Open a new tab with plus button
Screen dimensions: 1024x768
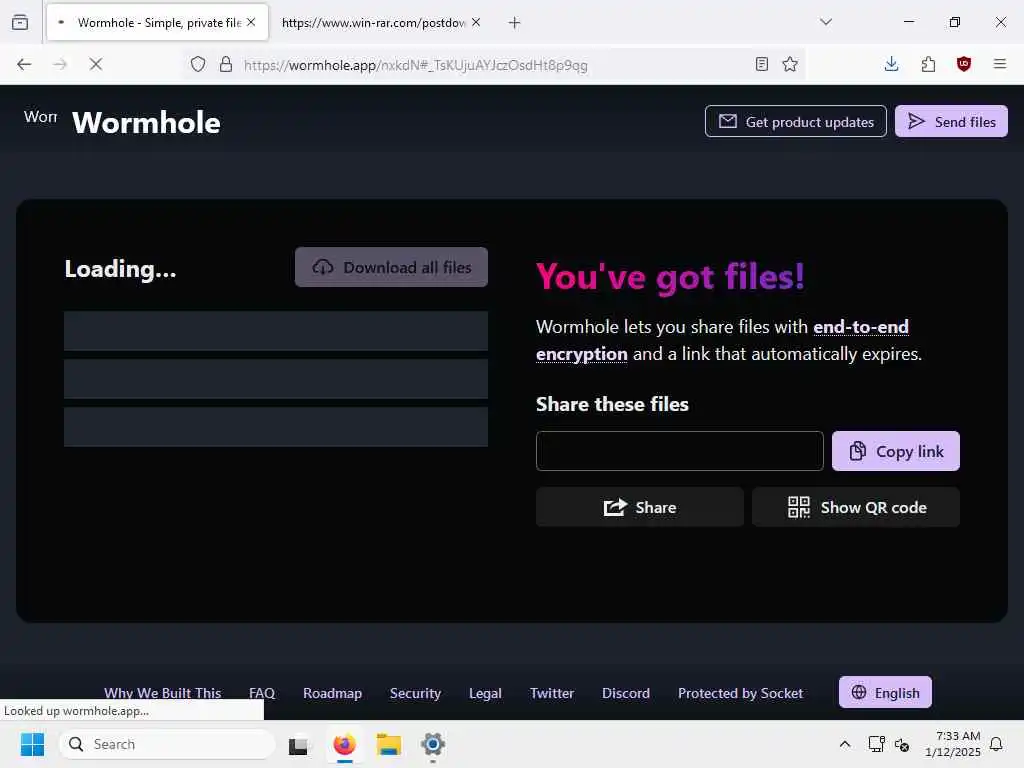click(515, 23)
